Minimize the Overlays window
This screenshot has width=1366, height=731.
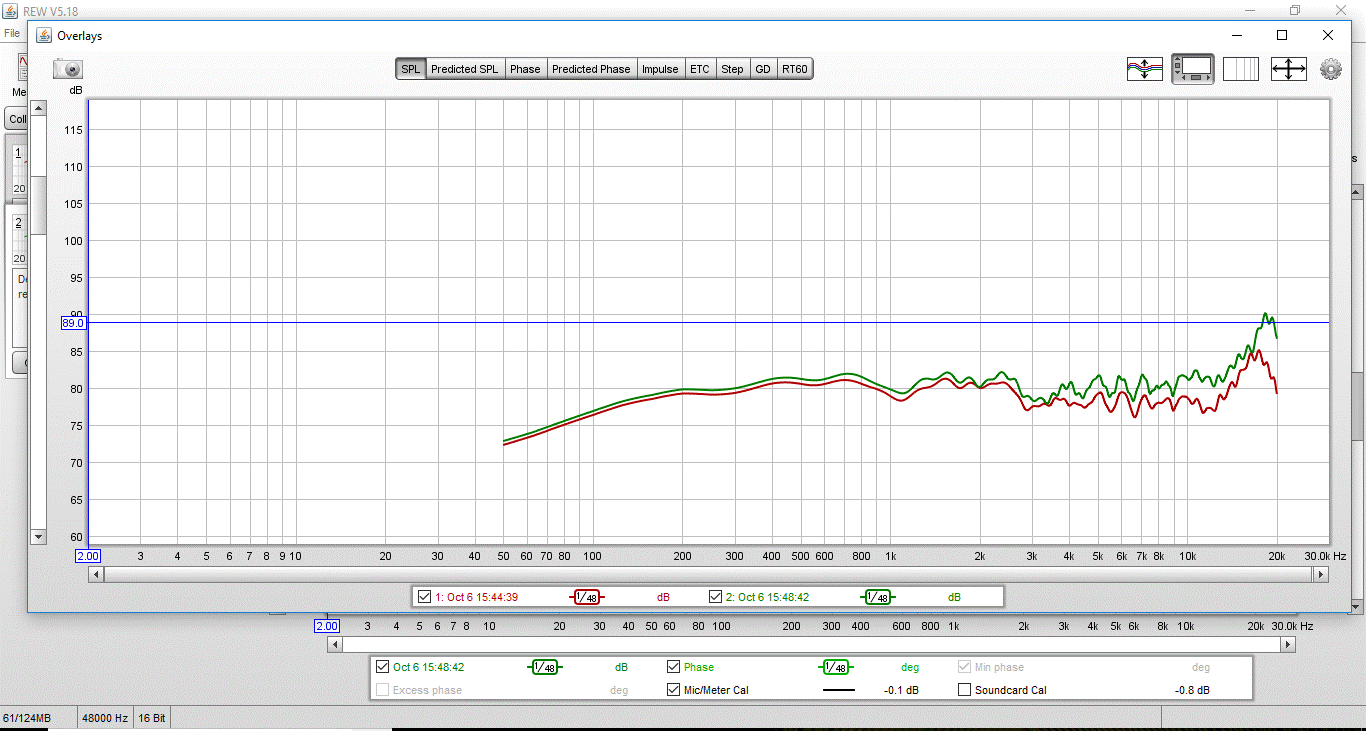[x=1236, y=35]
